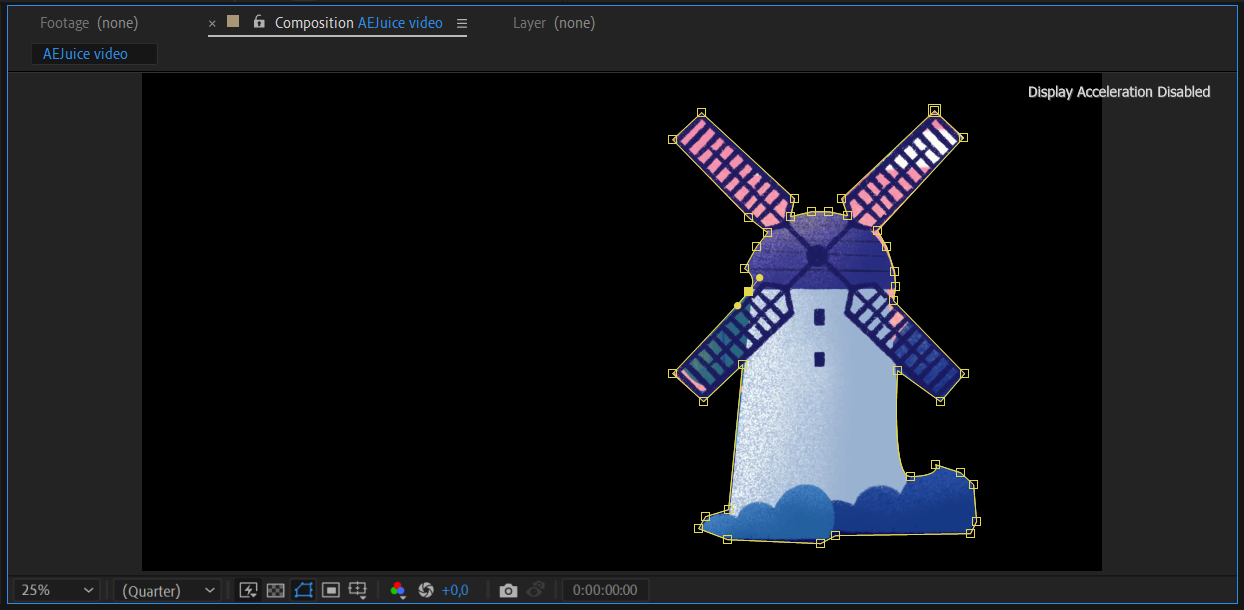Click the reset exposure aperture icon
The width and height of the screenshot is (1244, 610).
click(x=426, y=590)
